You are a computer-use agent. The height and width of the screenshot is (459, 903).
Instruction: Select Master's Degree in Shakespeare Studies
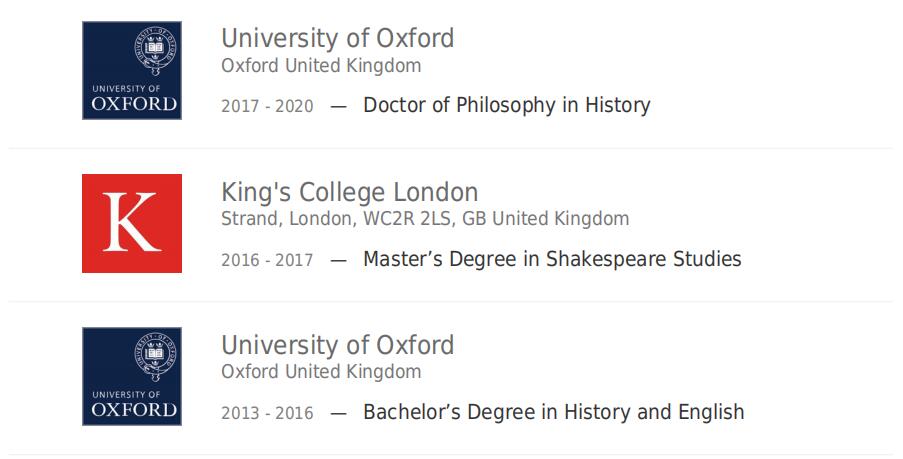[x=552, y=259]
